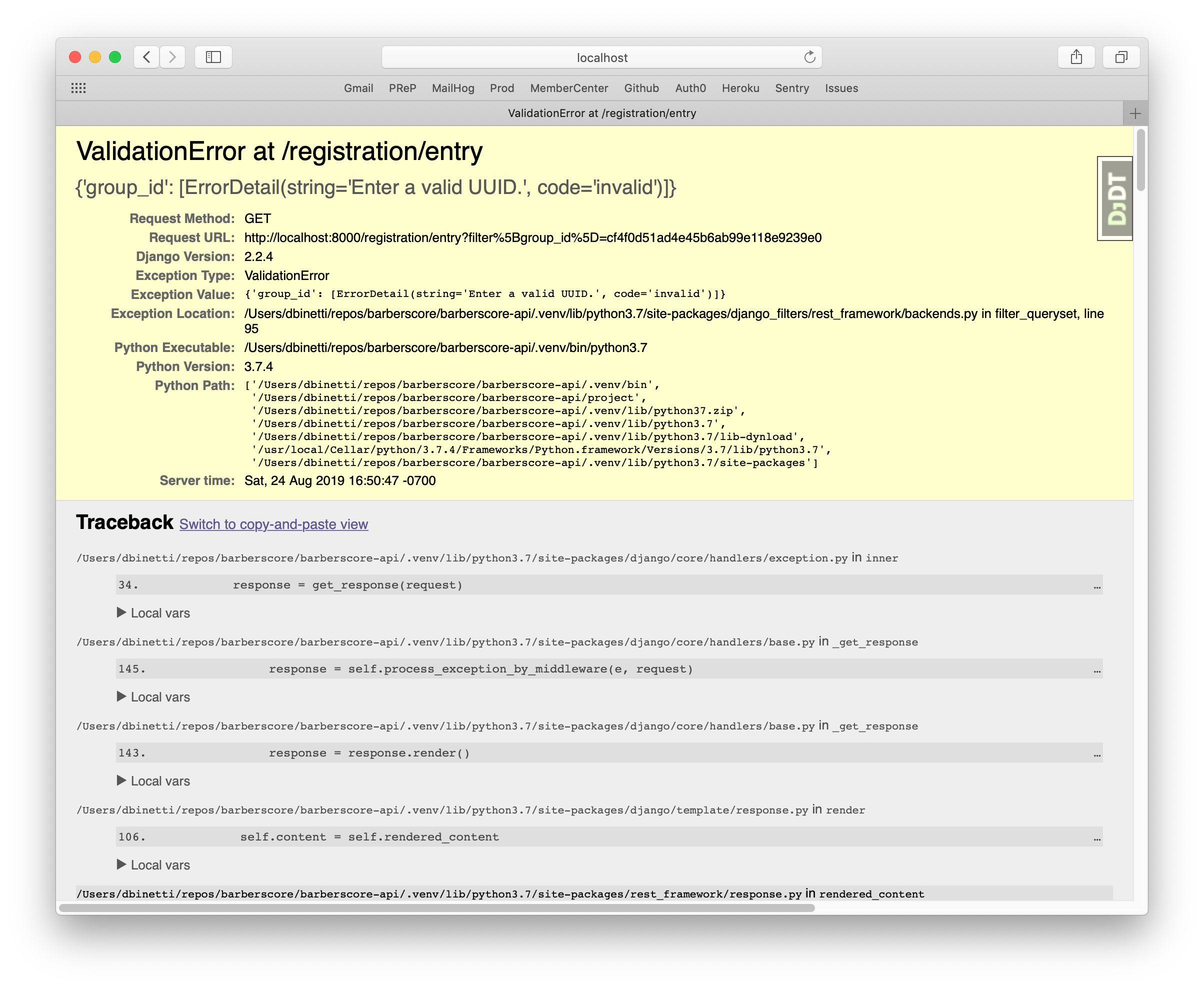The width and height of the screenshot is (1204, 989).
Task: Toggle the Safari sidebar icon
Action: coord(213,57)
